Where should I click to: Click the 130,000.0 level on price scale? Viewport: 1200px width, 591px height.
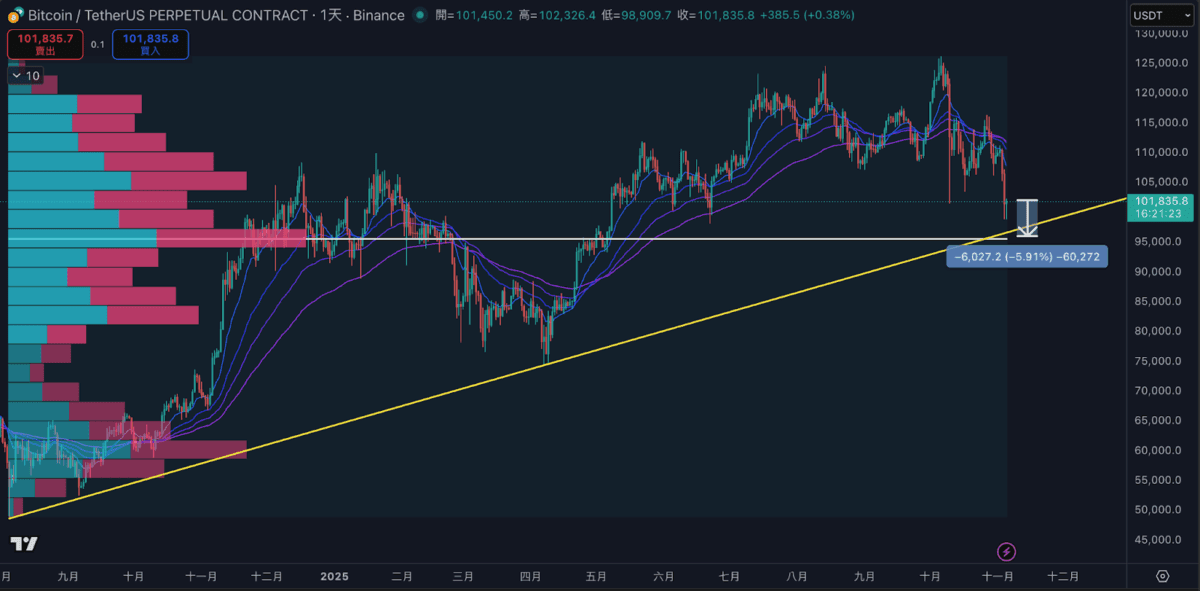(x=1160, y=34)
